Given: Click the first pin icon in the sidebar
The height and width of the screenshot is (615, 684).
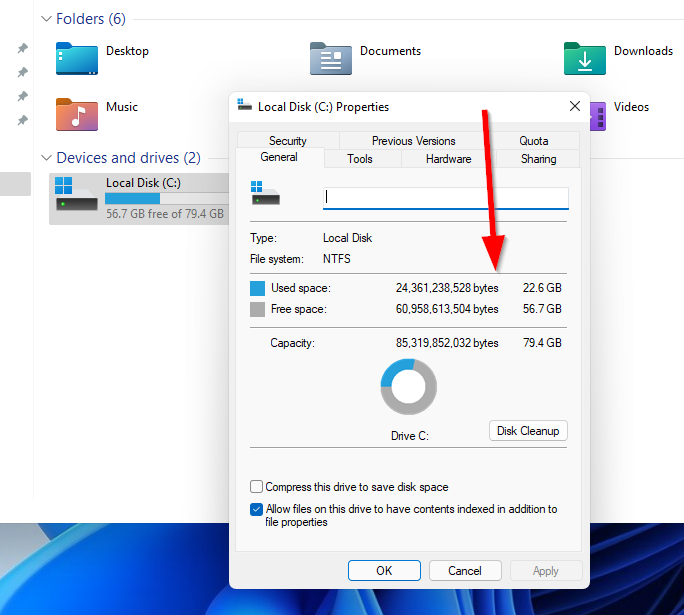Looking at the screenshot, I should pyautogui.click(x=22, y=48).
